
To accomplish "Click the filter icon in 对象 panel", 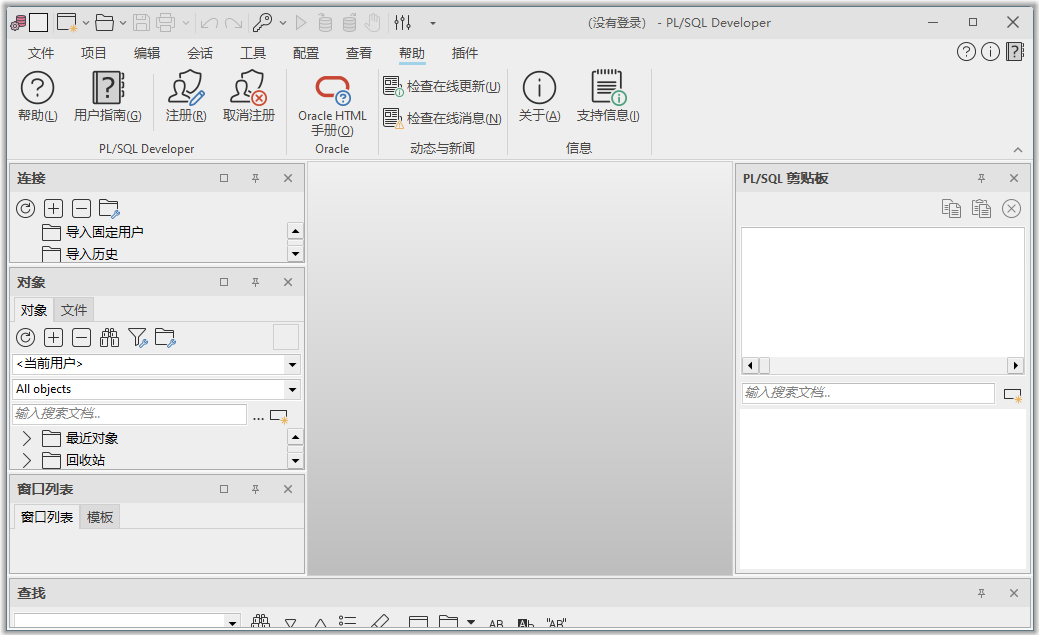I will 137,338.
